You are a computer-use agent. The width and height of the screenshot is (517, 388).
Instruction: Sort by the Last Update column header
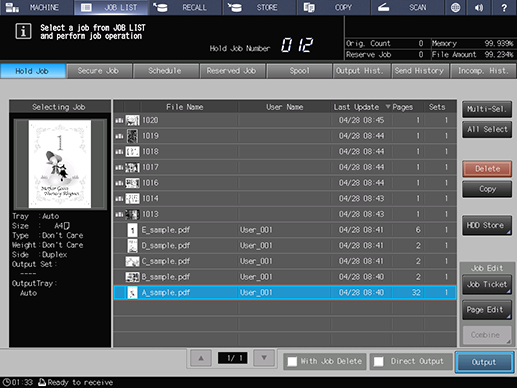pos(362,107)
